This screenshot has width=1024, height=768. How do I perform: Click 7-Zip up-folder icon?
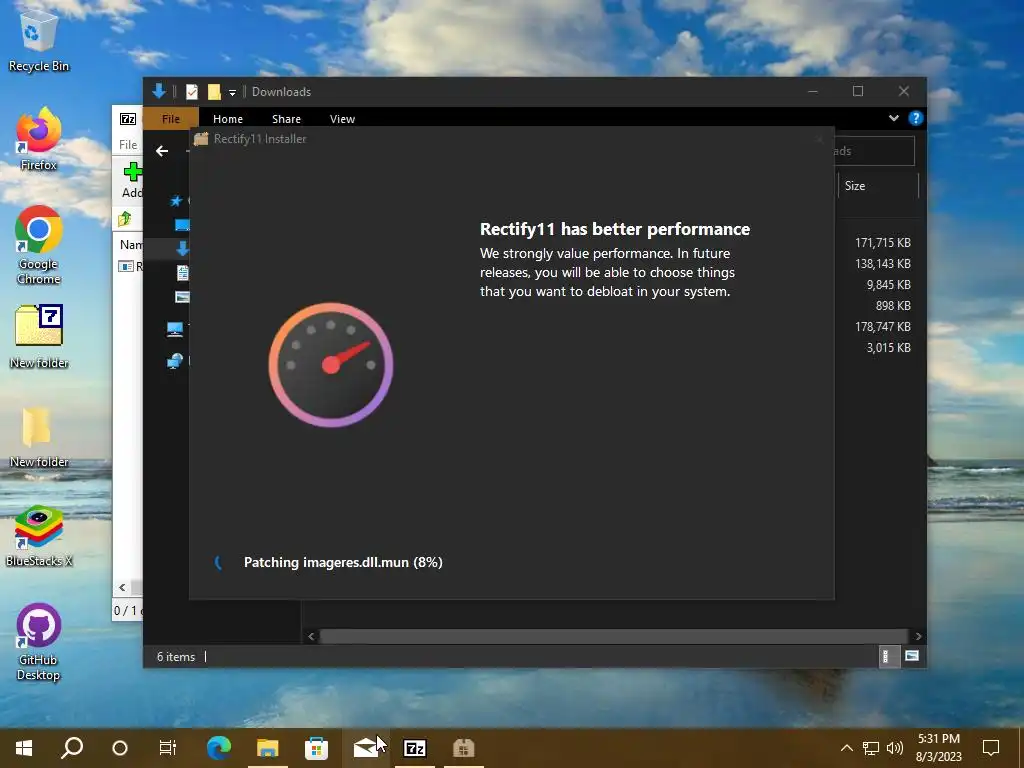click(x=125, y=219)
